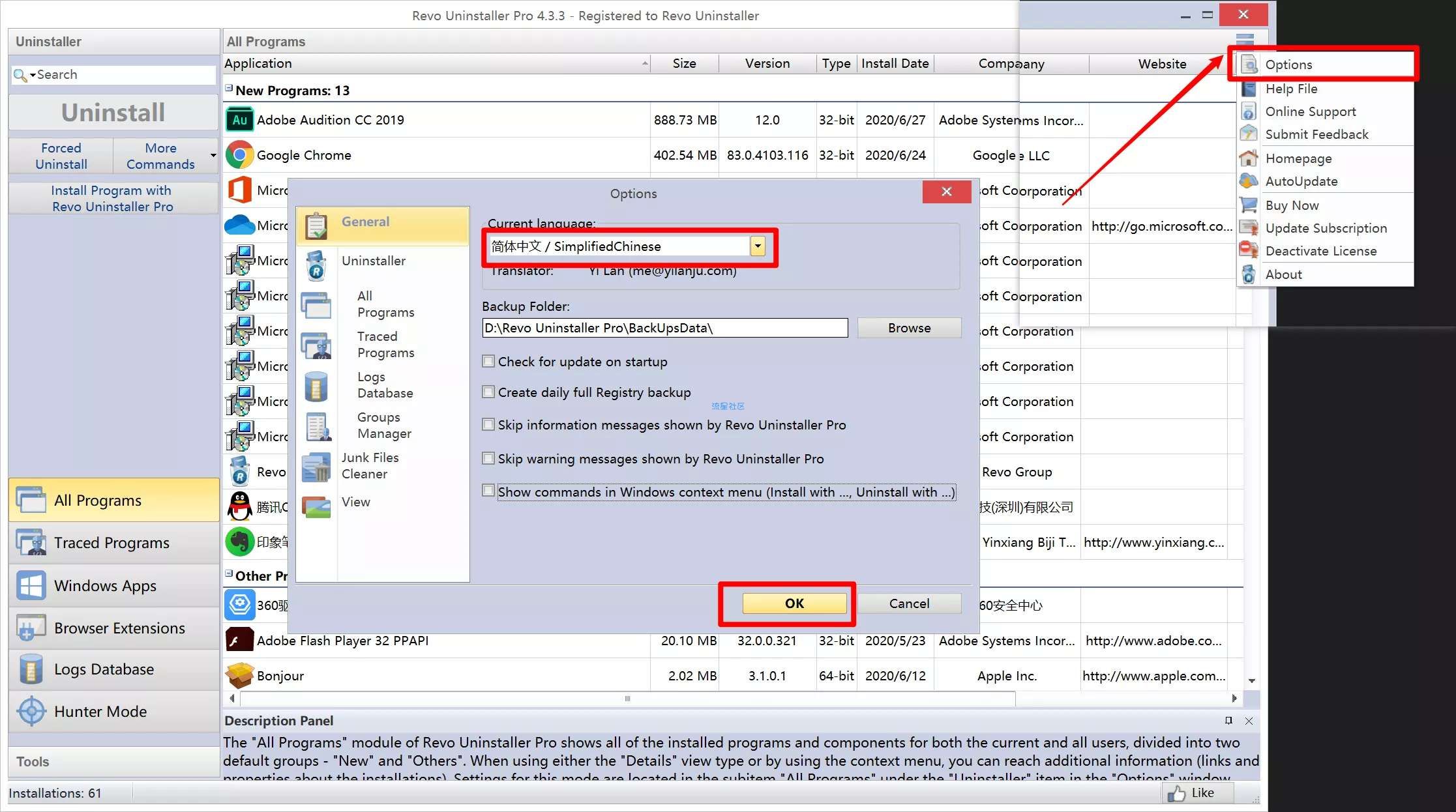This screenshot has width=1456, height=812.
Task: Select Update Subscription menu entry
Action: pos(1326,228)
